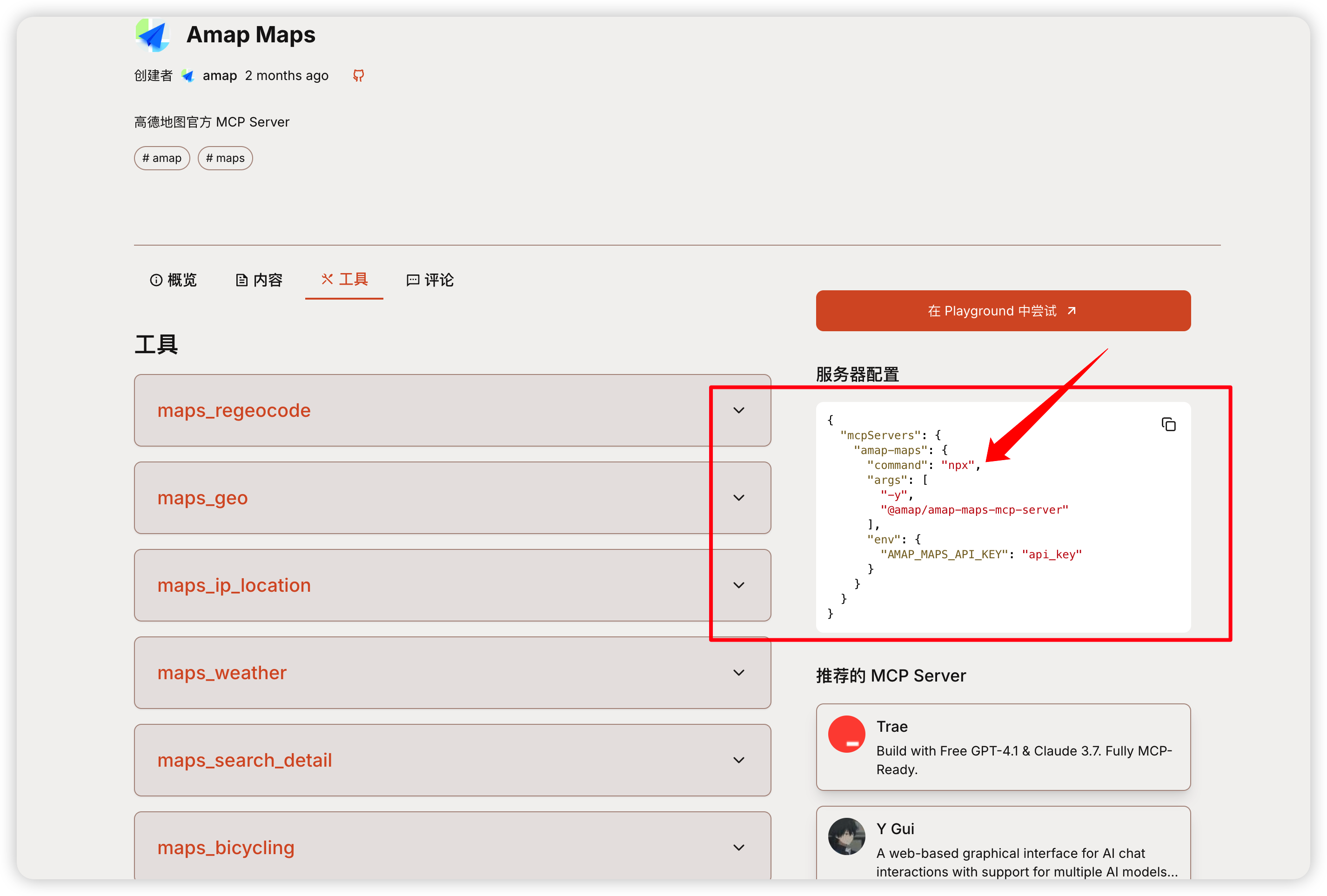
Task: Click the Amap Maps paper plane logo
Action: (153, 35)
